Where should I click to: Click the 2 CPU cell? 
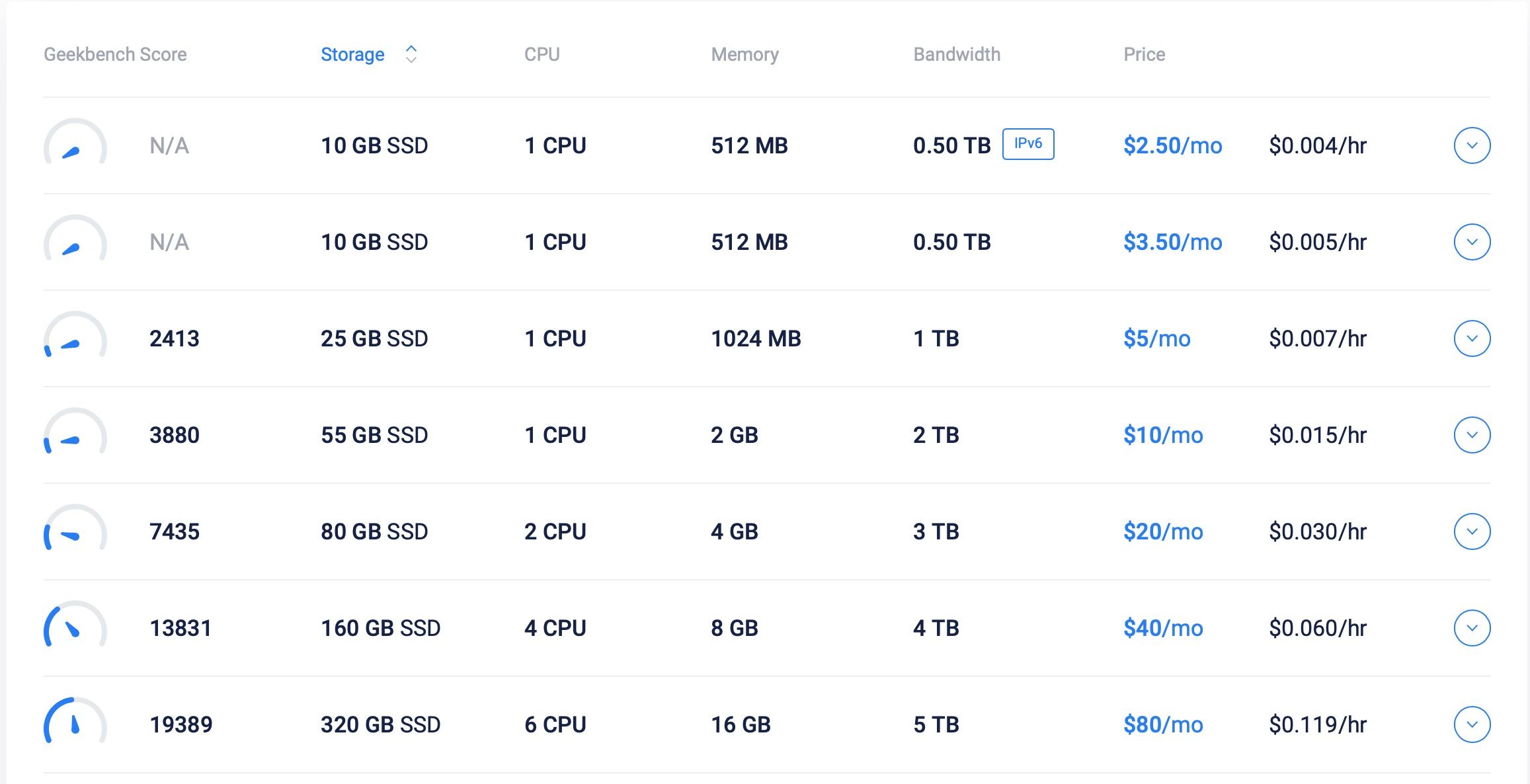click(555, 531)
